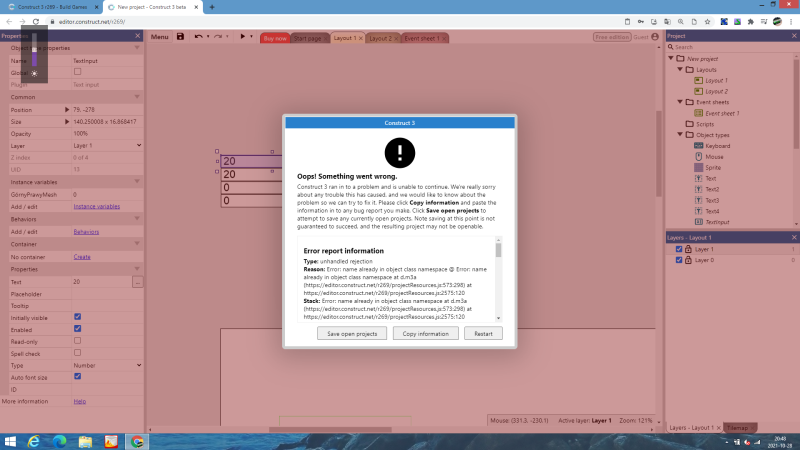
Task: Click Copy information button
Action: pos(426,334)
